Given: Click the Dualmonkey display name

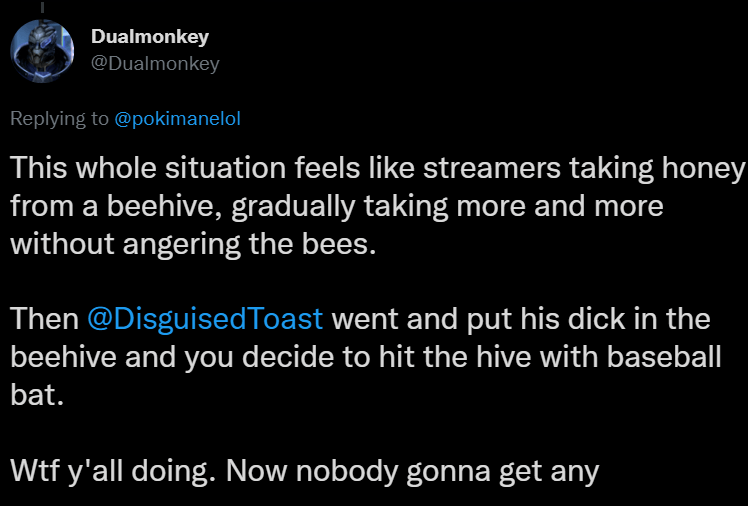Looking at the screenshot, I should pos(149,38).
